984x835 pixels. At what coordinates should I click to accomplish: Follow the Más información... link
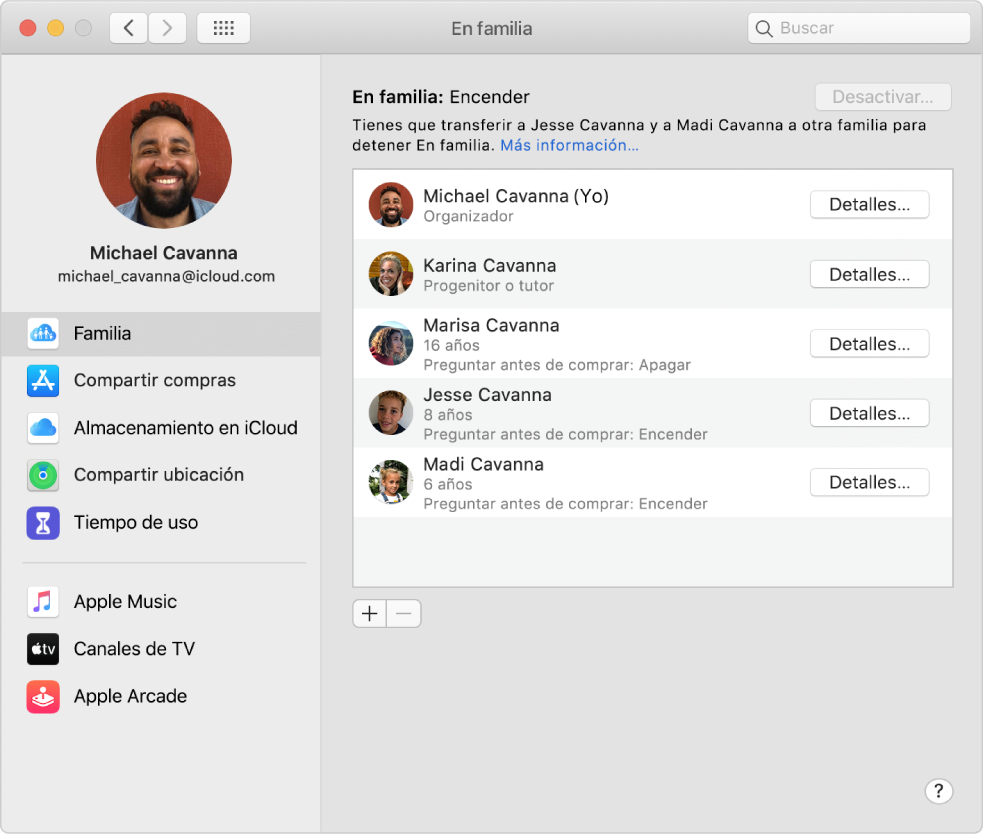pyautogui.click(x=569, y=146)
